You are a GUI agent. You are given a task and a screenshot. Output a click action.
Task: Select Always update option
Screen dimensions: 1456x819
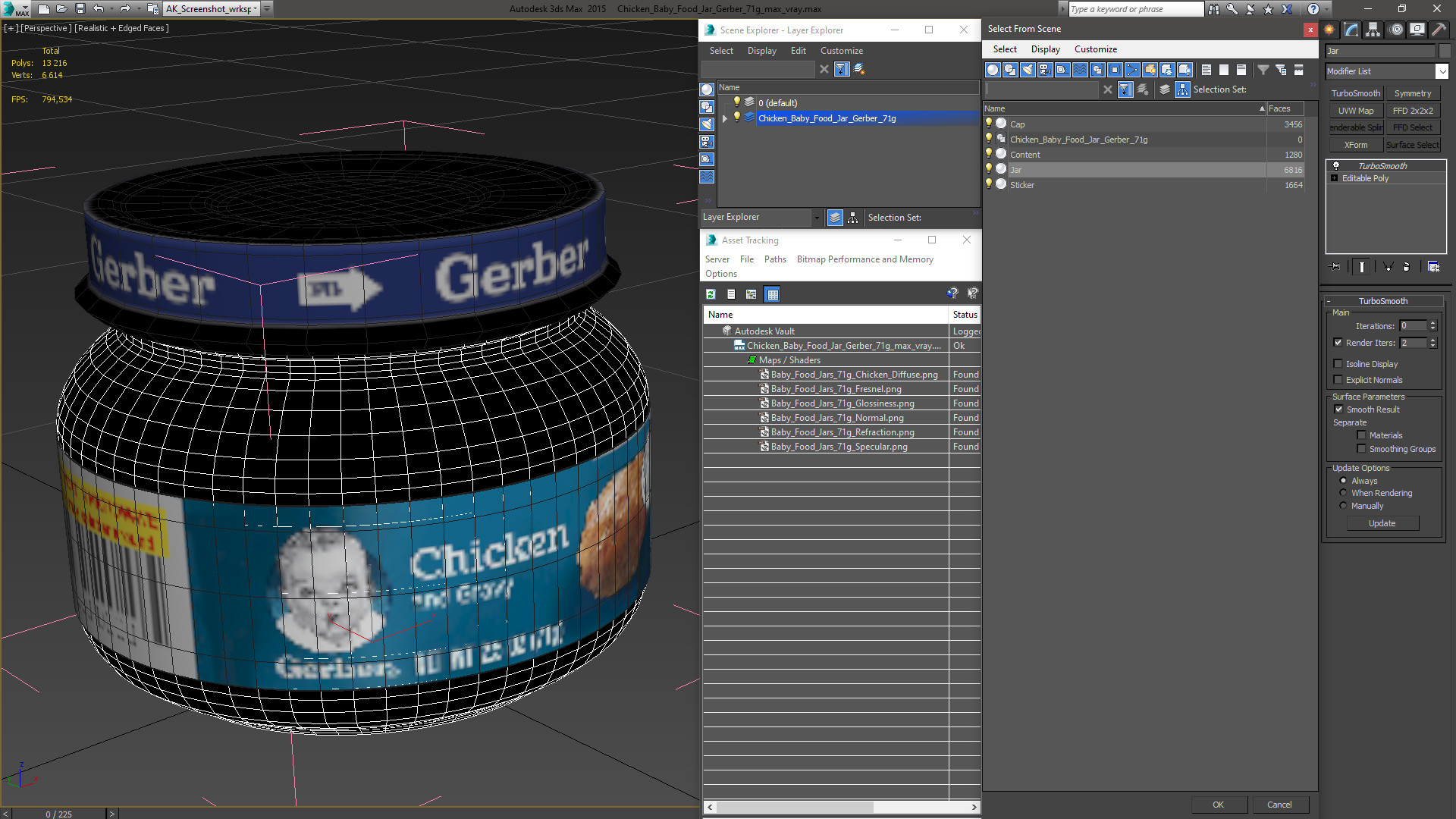pos(1343,481)
